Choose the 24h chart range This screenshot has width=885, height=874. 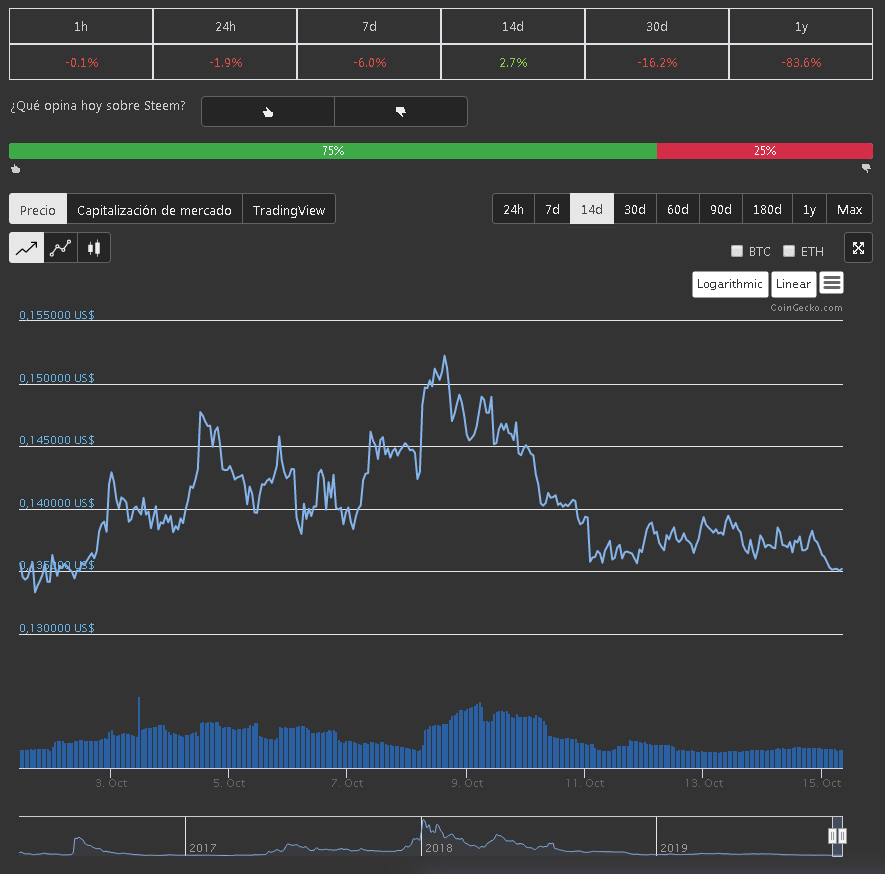point(514,209)
